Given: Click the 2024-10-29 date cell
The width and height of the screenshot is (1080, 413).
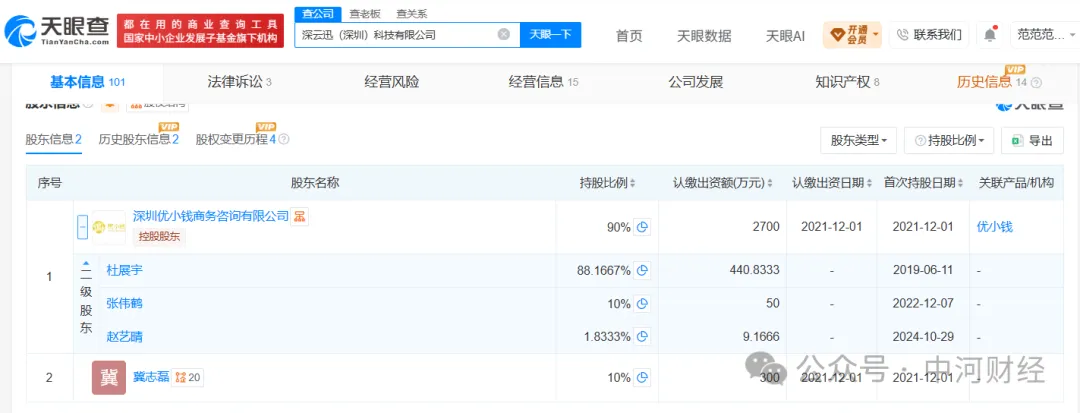Looking at the screenshot, I should click(922, 337).
